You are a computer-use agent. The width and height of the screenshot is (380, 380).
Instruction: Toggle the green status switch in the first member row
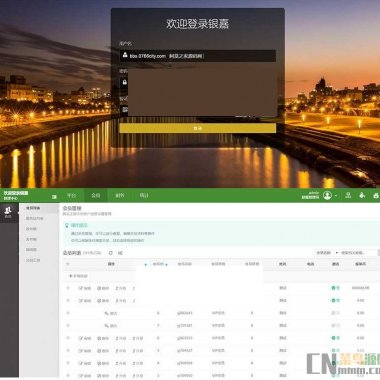(335, 288)
